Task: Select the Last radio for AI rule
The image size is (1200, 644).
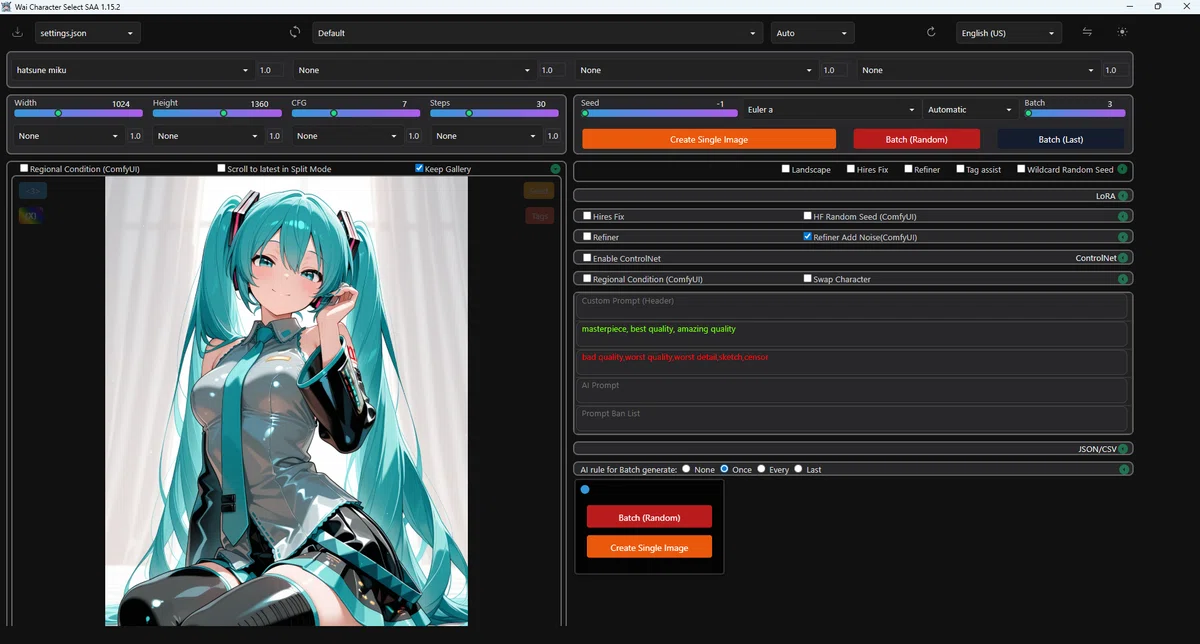Action: pyautogui.click(x=798, y=468)
